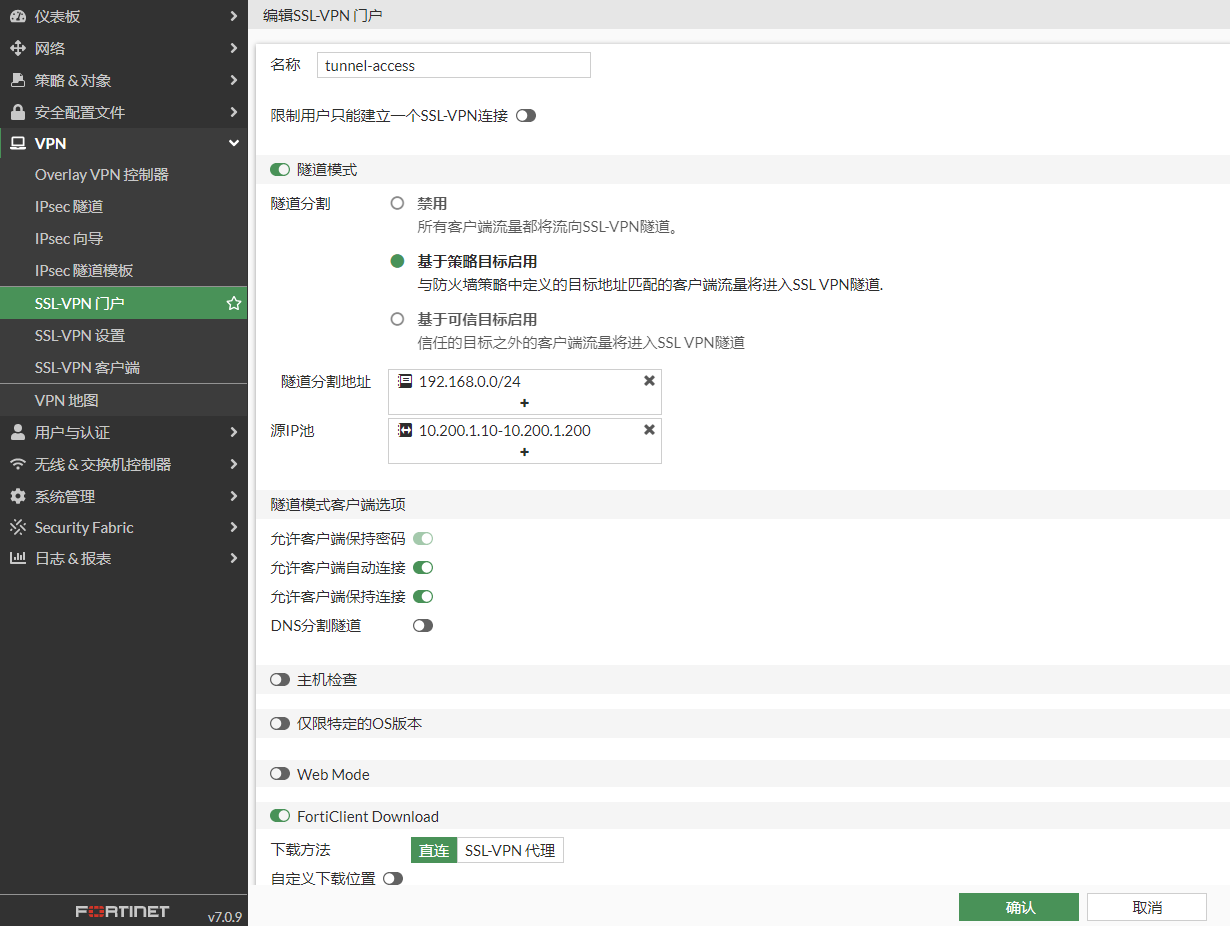Click the address icon next to 192.168.0.0/24
The height and width of the screenshot is (926, 1230).
coord(405,381)
